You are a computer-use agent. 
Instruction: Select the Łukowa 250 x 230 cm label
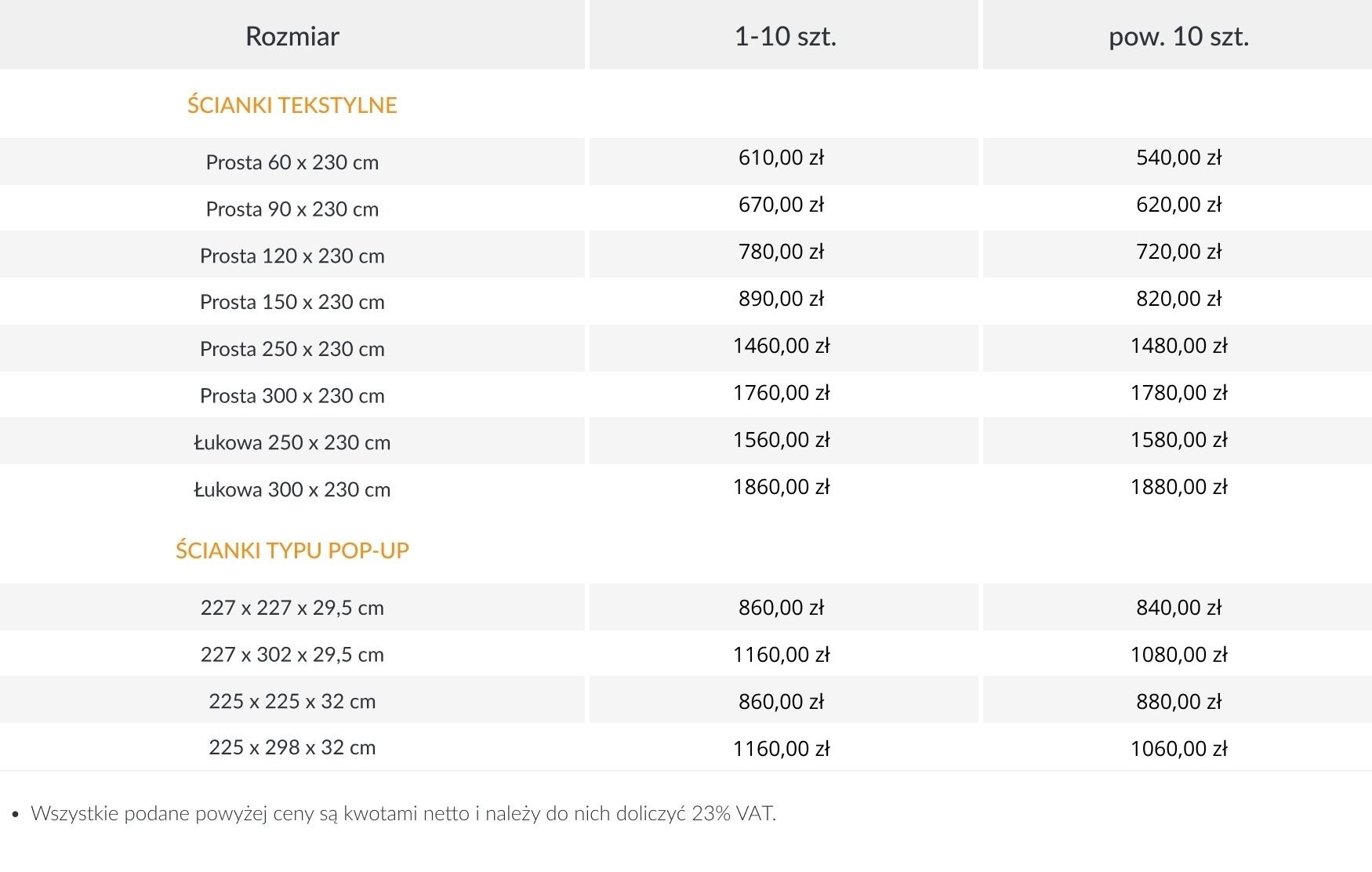pyautogui.click(x=292, y=442)
